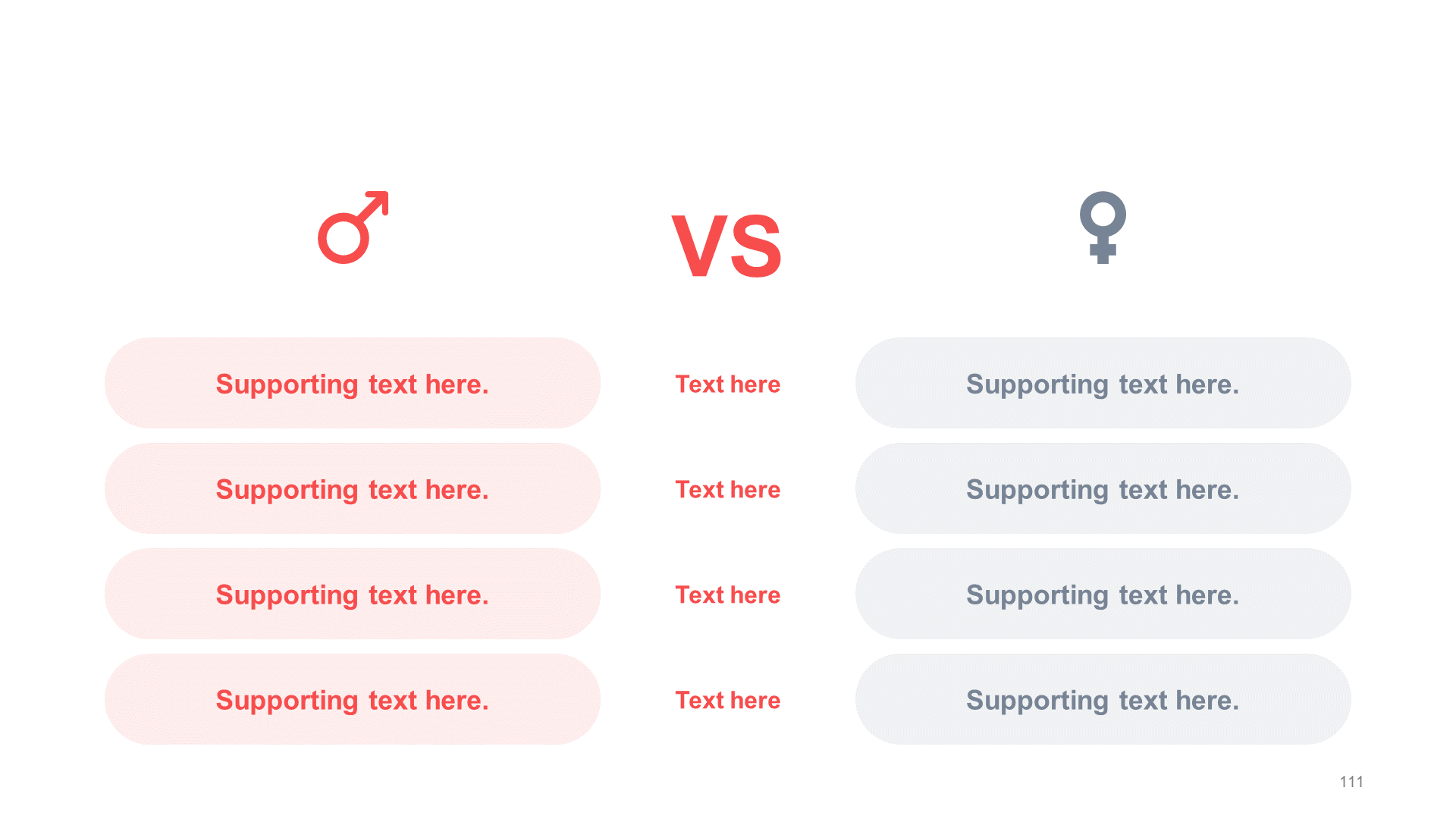Click the red male gender symbol icon
Image resolution: width=1456 pixels, height=819 pixels.
353,227
